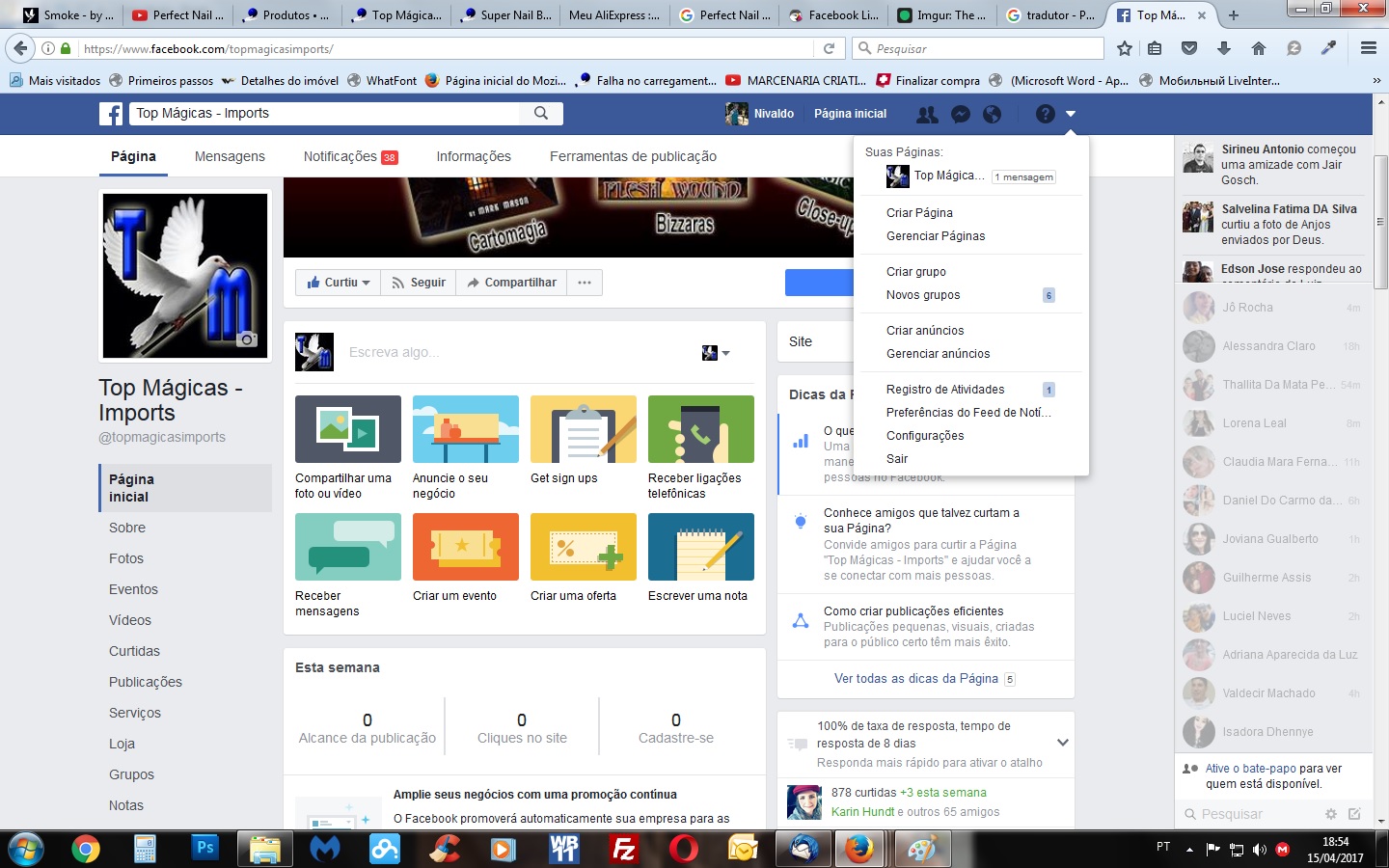The image size is (1389, 868).
Task: Reload page with Firefox refresh icon
Action: pos(829,48)
